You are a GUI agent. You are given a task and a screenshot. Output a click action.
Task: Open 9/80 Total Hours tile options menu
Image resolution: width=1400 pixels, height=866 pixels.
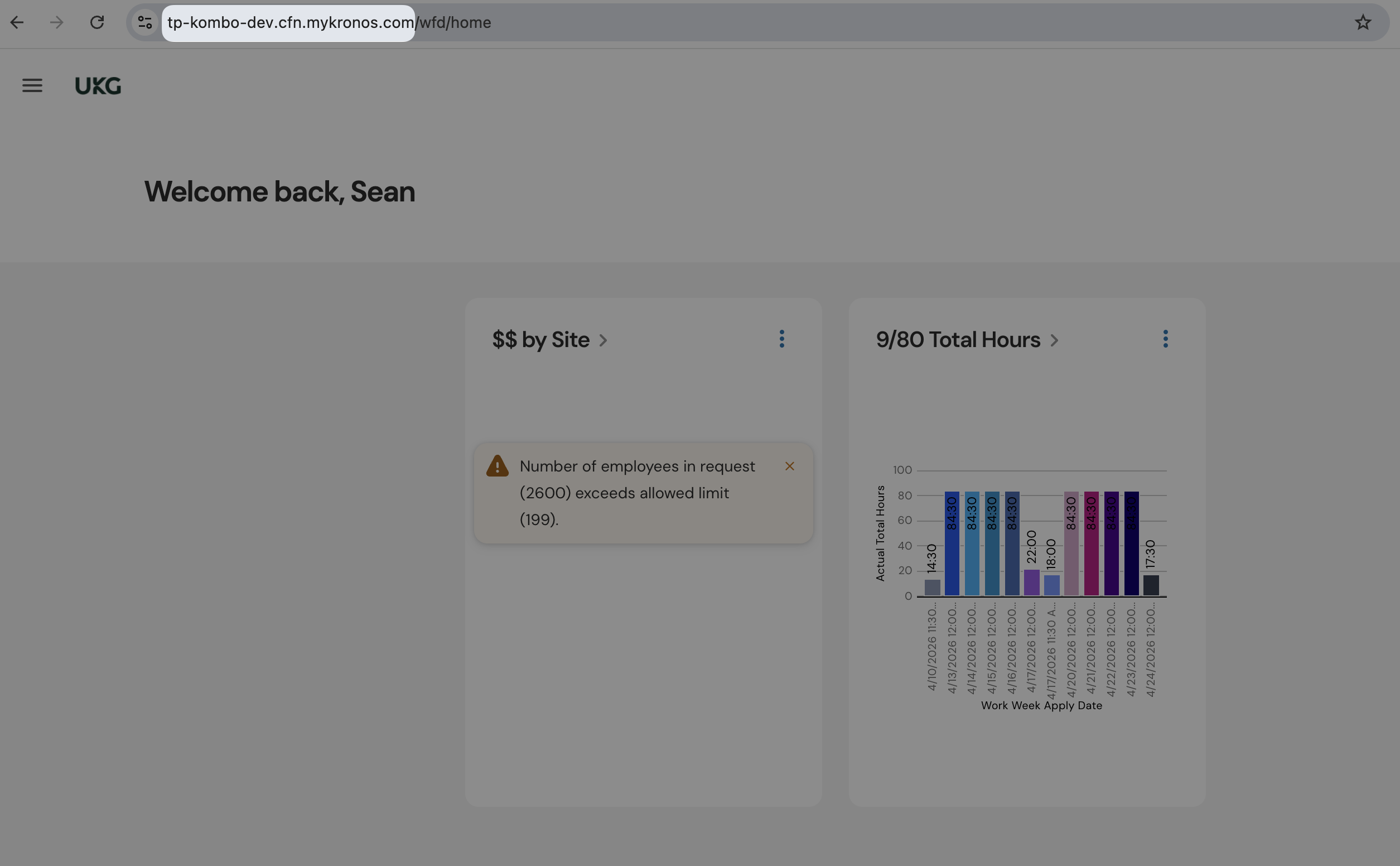click(1165, 339)
